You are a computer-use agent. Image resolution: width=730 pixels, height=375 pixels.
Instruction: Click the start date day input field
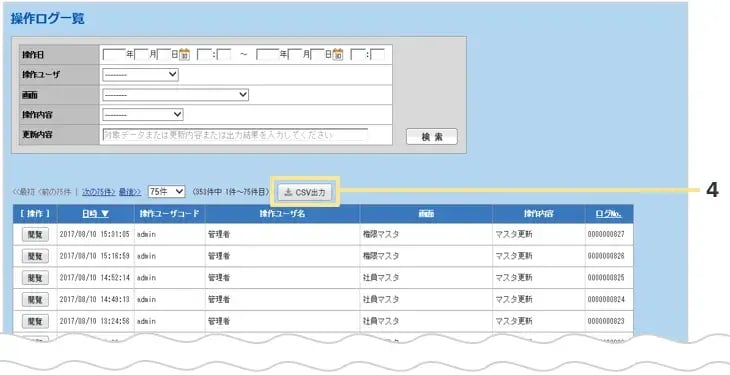point(164,55)
